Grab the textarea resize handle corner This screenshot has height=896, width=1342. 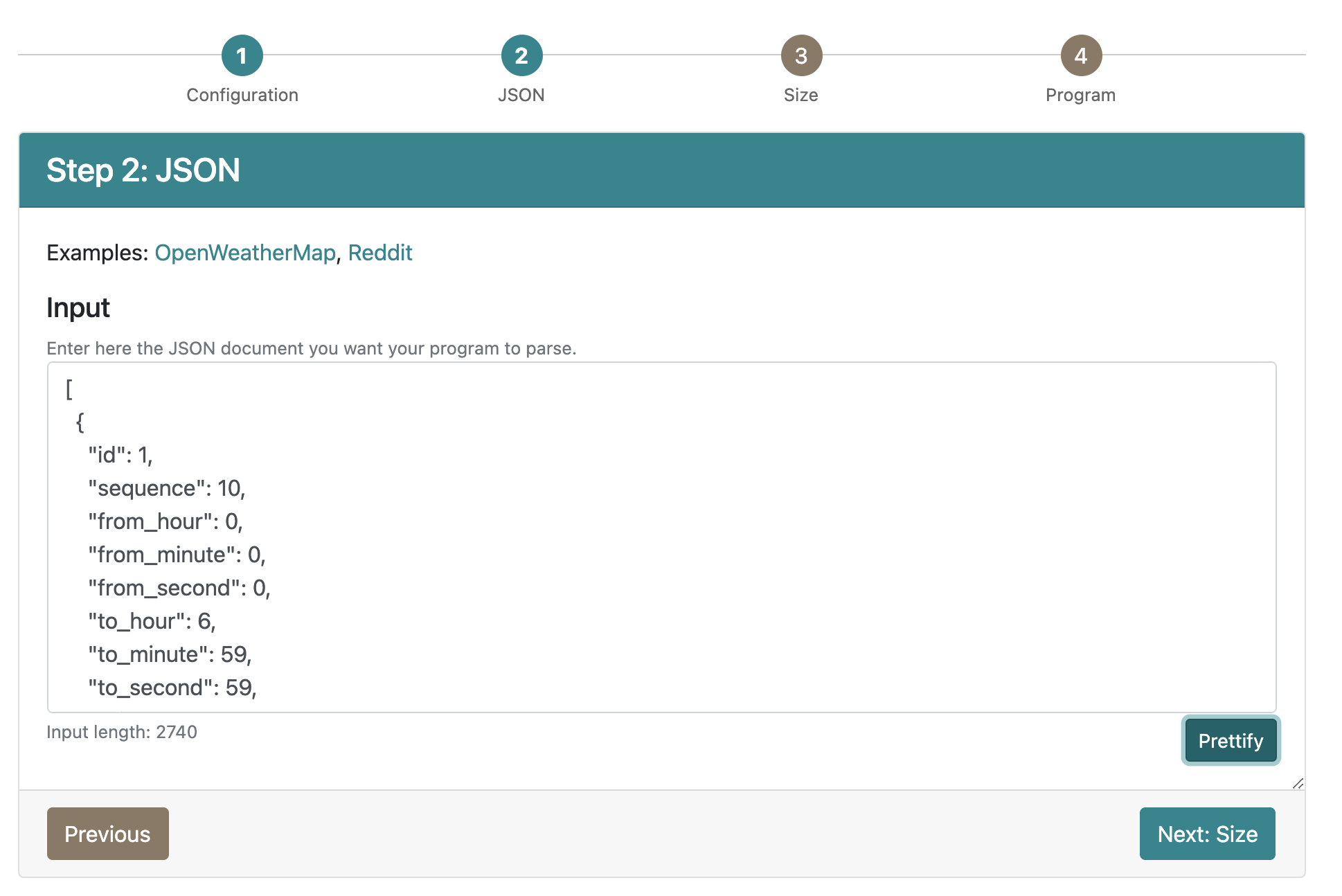coord(1298,783)
